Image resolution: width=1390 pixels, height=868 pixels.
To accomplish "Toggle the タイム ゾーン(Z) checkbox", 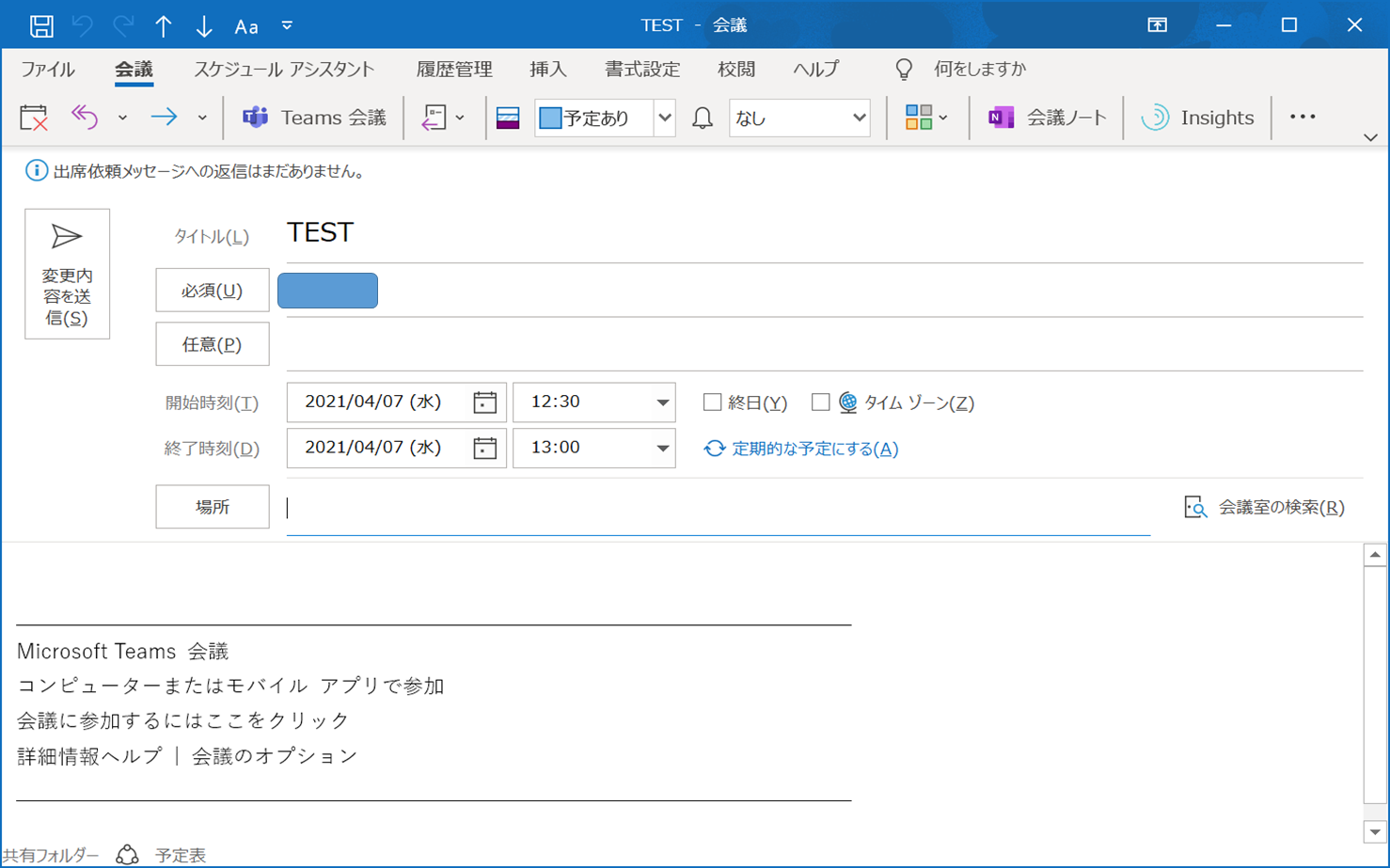I will [820, 402].
